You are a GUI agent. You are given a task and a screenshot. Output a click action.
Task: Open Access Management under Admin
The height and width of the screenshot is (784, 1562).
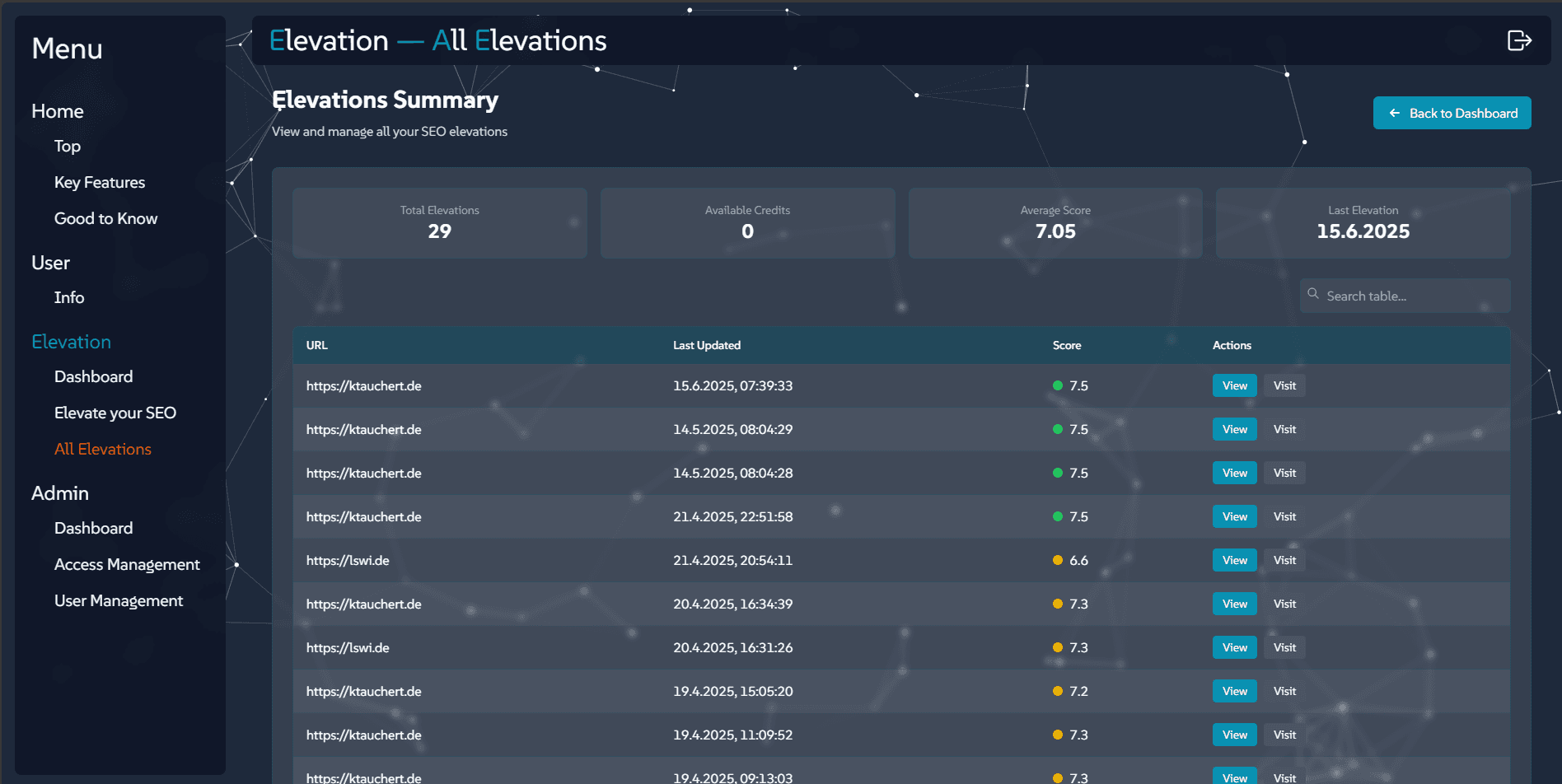[127, 564]
